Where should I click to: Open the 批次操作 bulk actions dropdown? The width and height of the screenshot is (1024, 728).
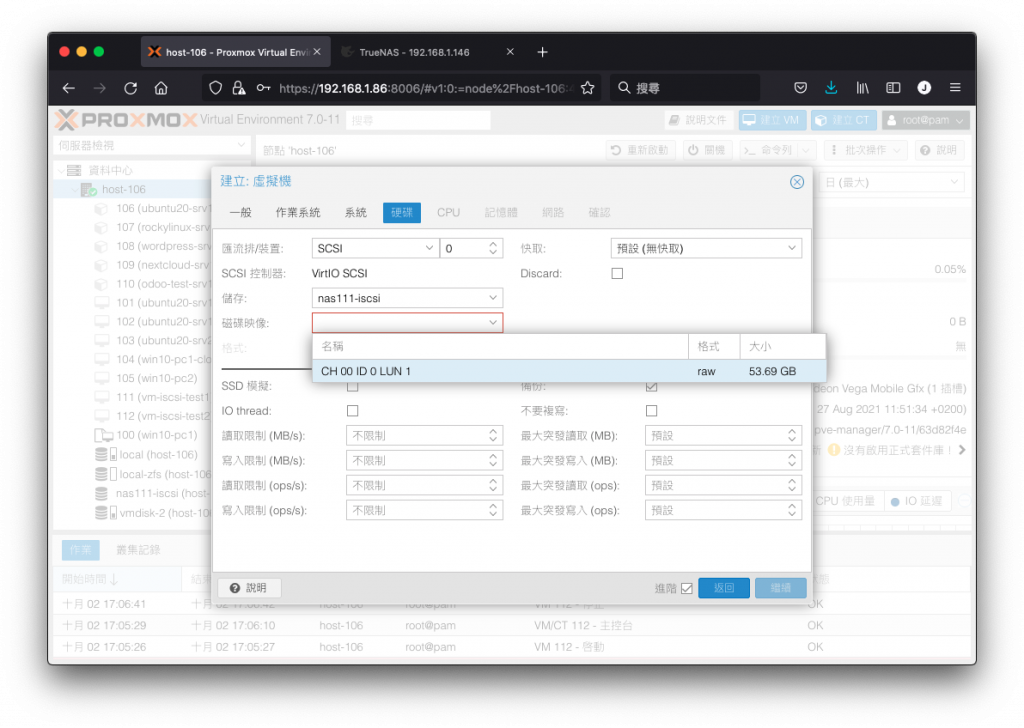867,150
